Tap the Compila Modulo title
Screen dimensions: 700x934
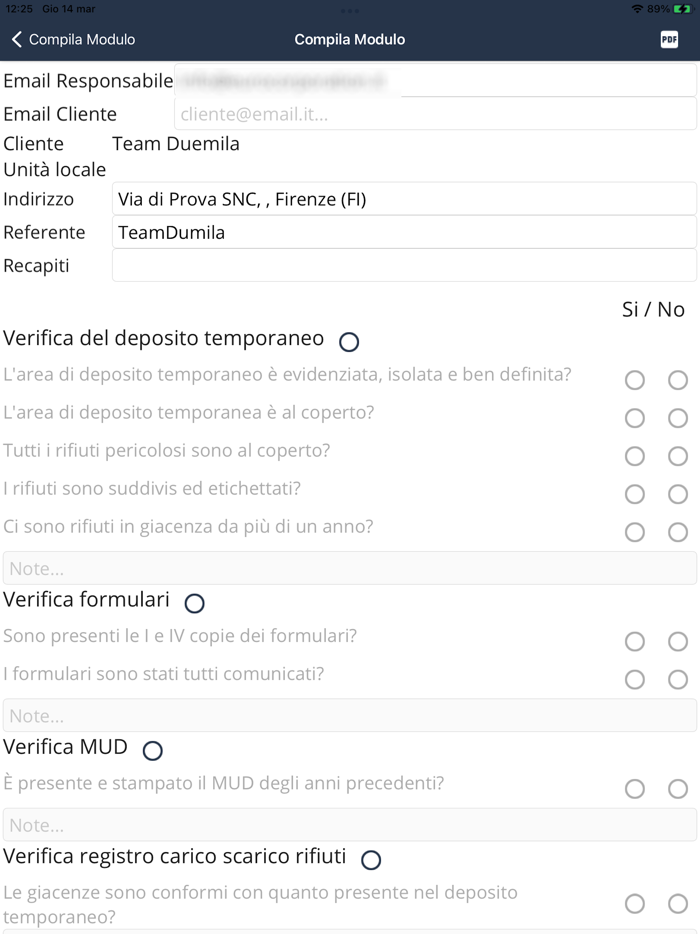(x=349, y=38)
